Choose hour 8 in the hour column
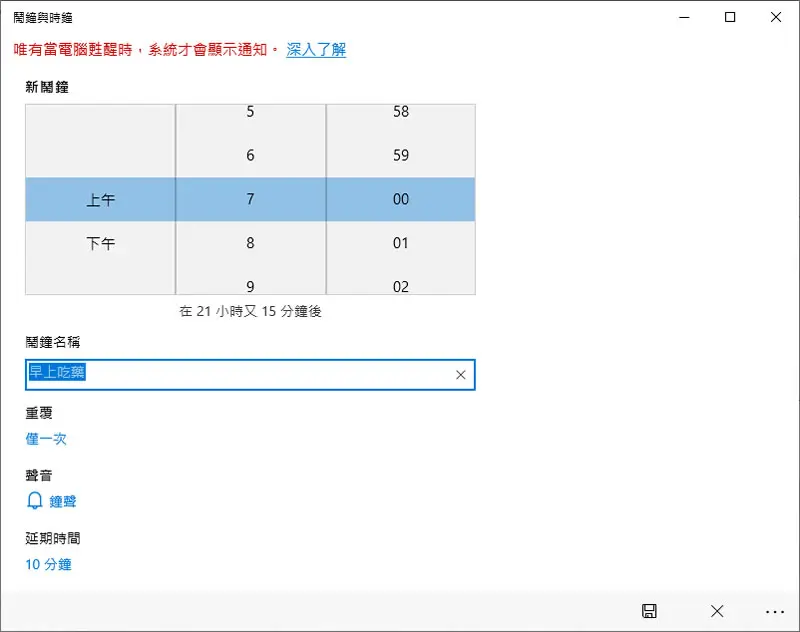This screenshot has width=800, height=632. [x=251, y=243]
